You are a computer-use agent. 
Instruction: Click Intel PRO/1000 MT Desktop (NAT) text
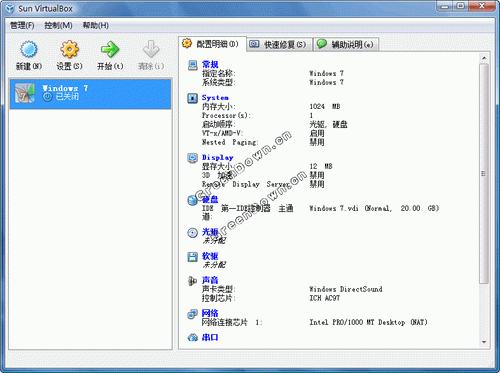[368, 322]
